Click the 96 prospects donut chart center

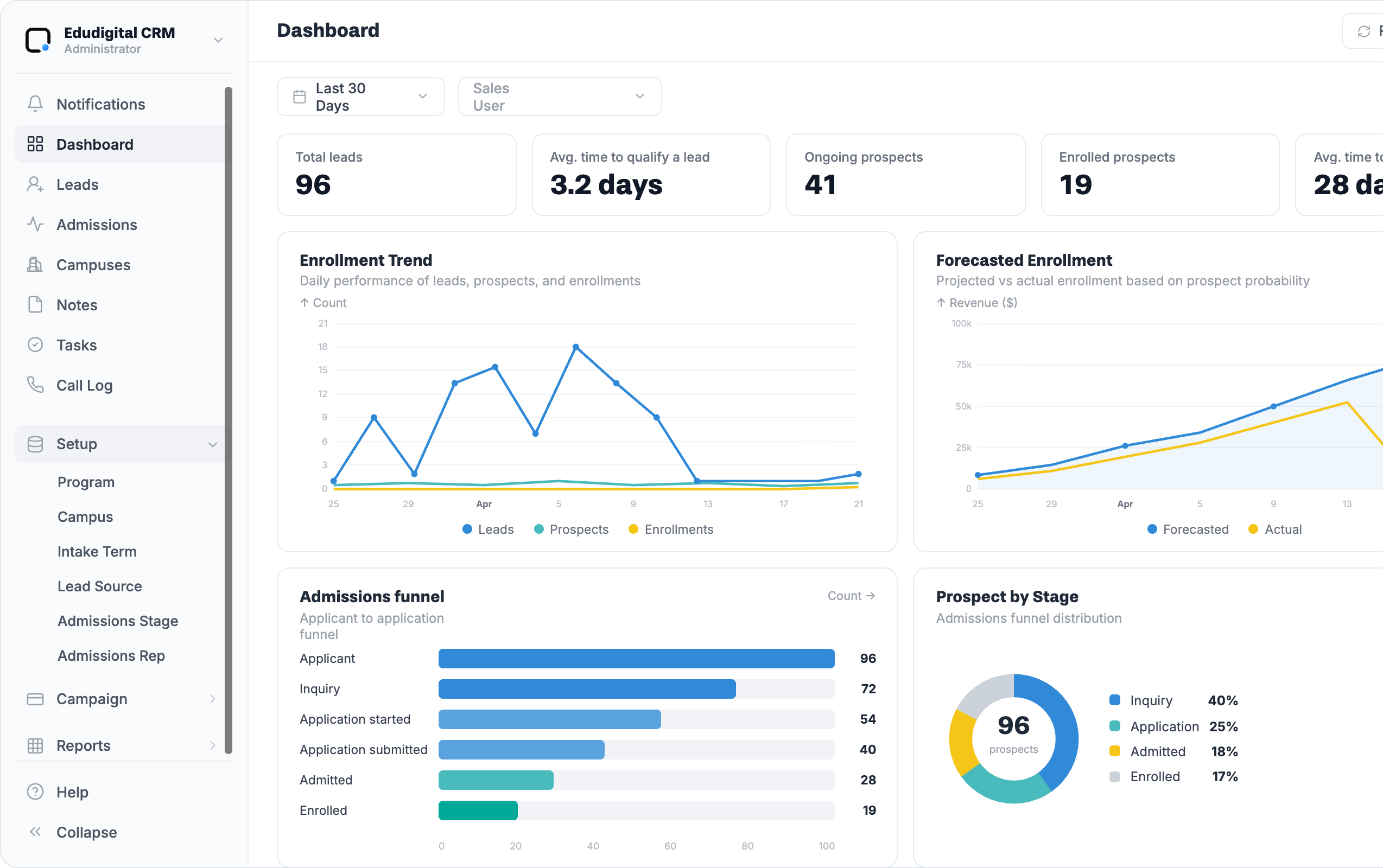1013,738
